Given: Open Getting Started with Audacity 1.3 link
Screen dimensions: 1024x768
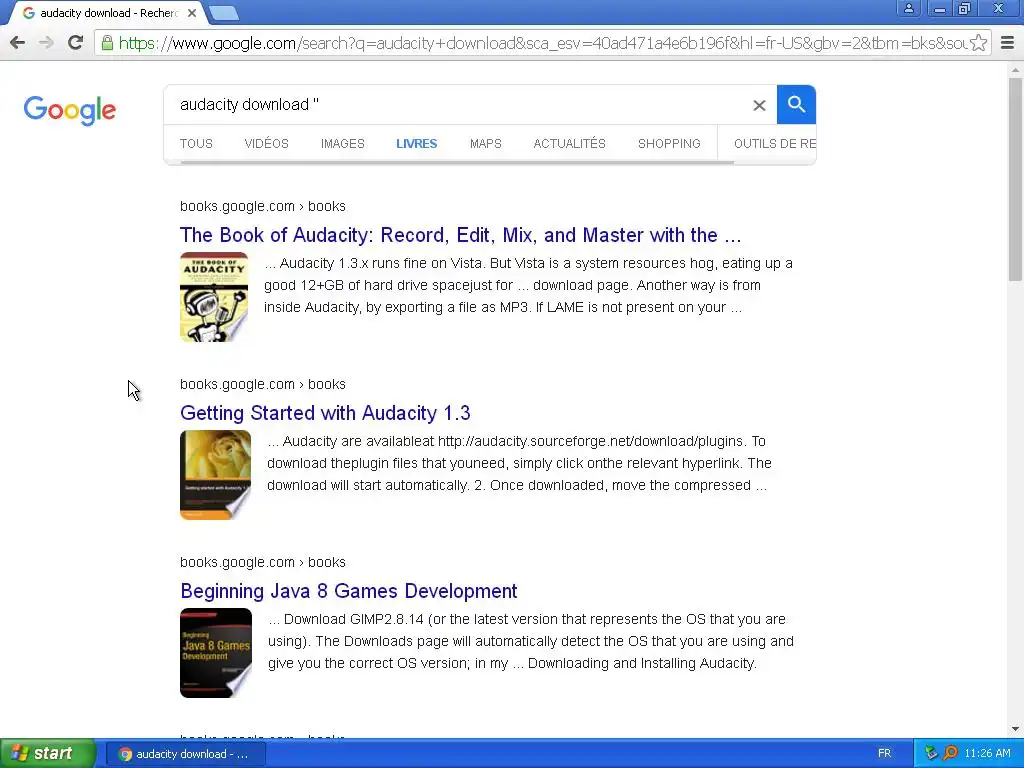Looking at the screenshot, I should pyautogui.click(x=325, y=413).
